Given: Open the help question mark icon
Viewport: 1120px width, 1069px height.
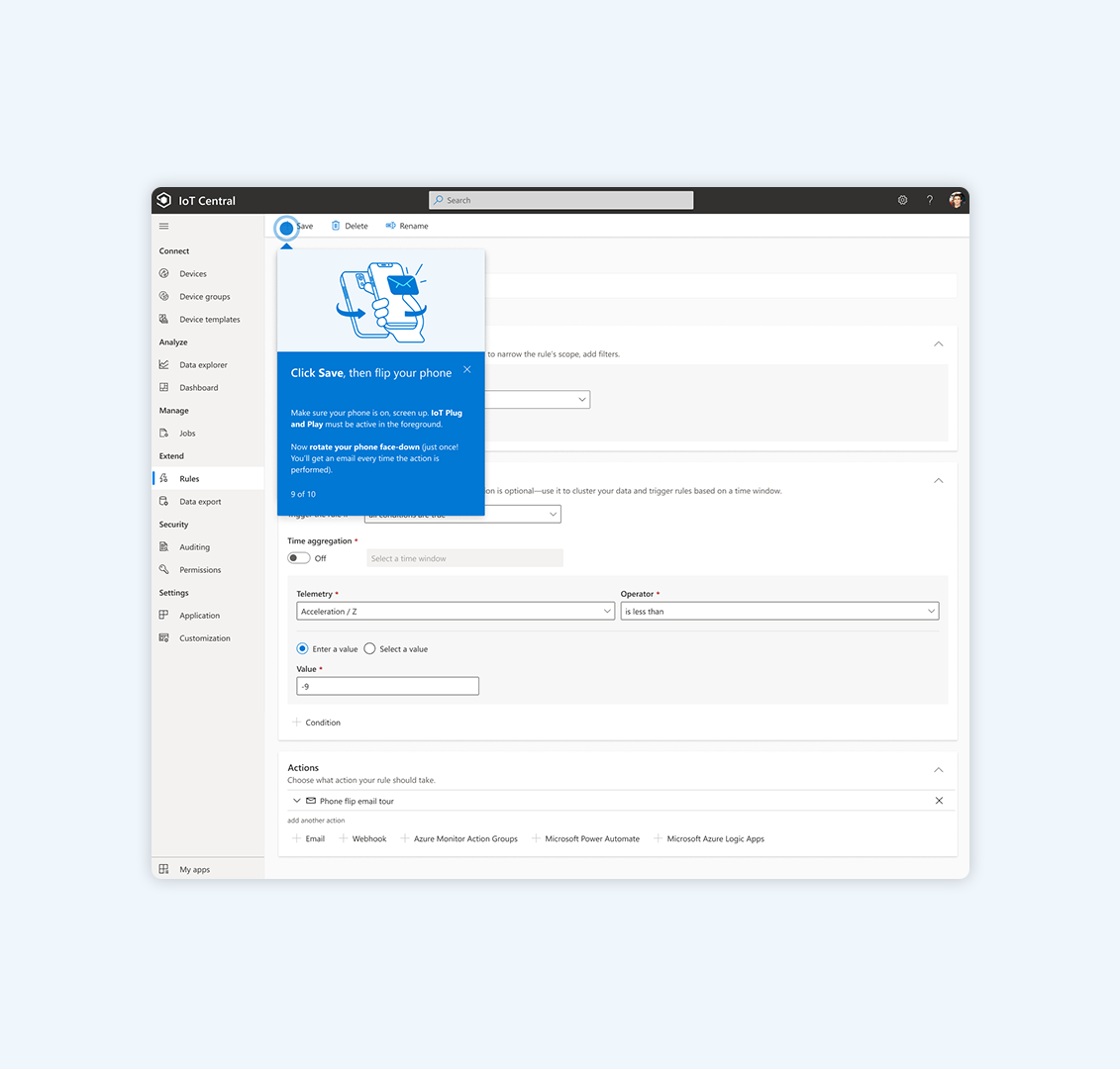Looking at the screenshot, I should coord(929,200).
